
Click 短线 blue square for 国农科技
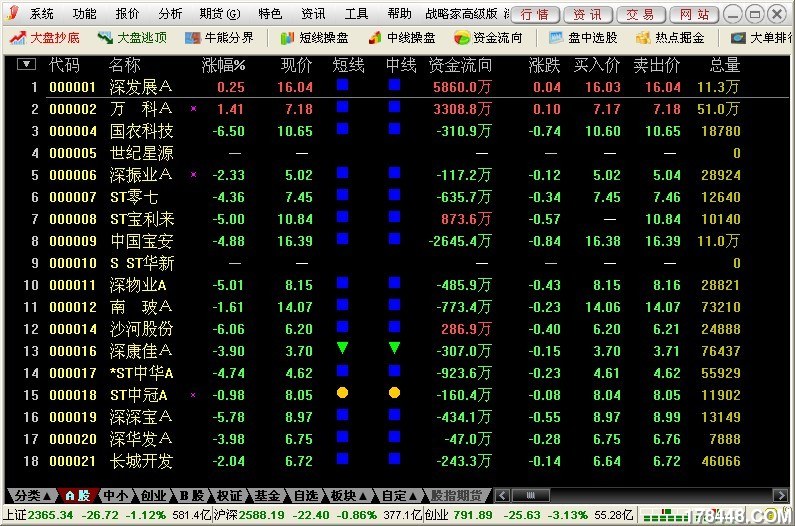pyautogui.click(x=343, y=129)
